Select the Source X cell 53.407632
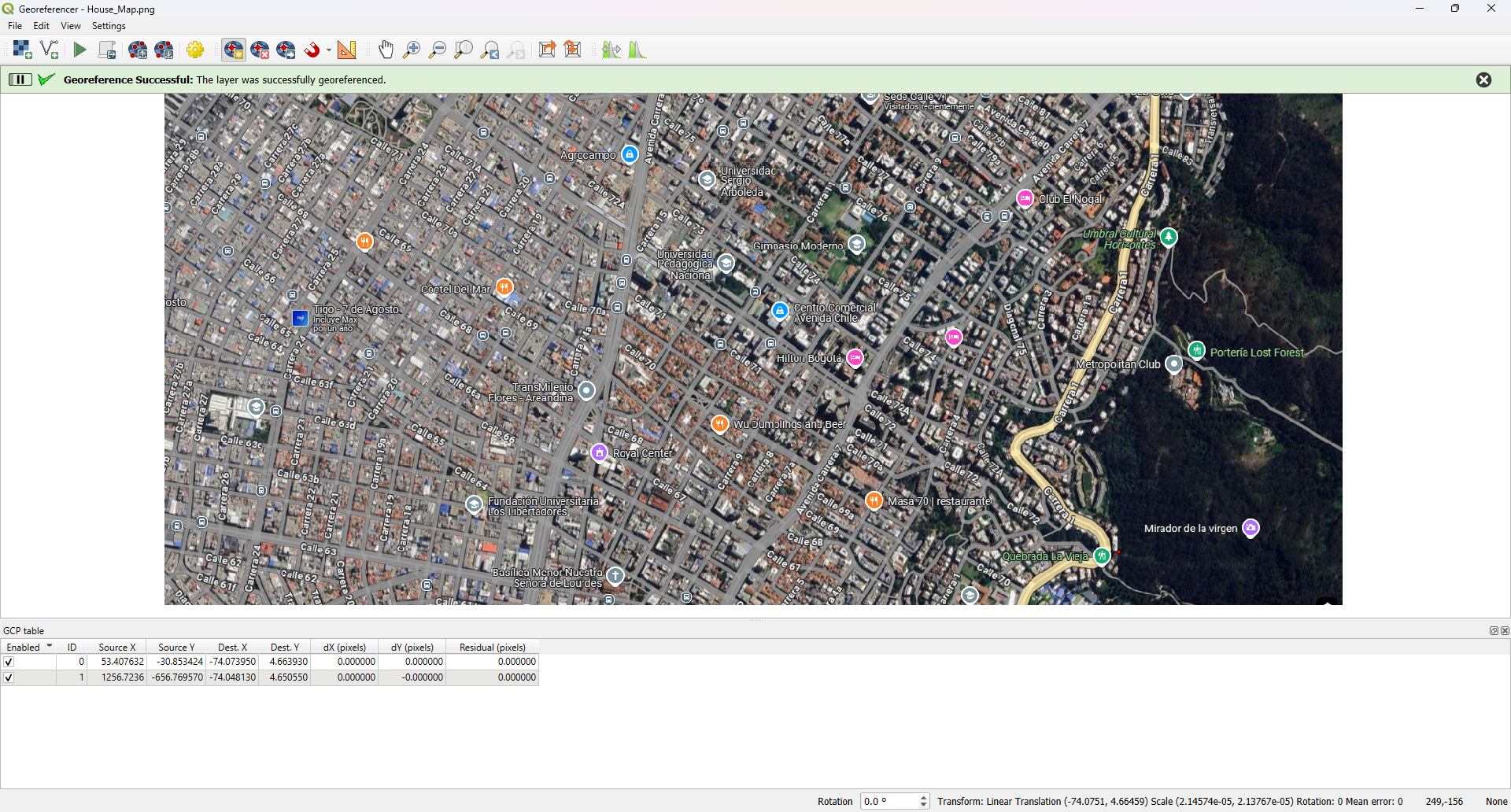1511x812 pixels. (x=117, y=663)
